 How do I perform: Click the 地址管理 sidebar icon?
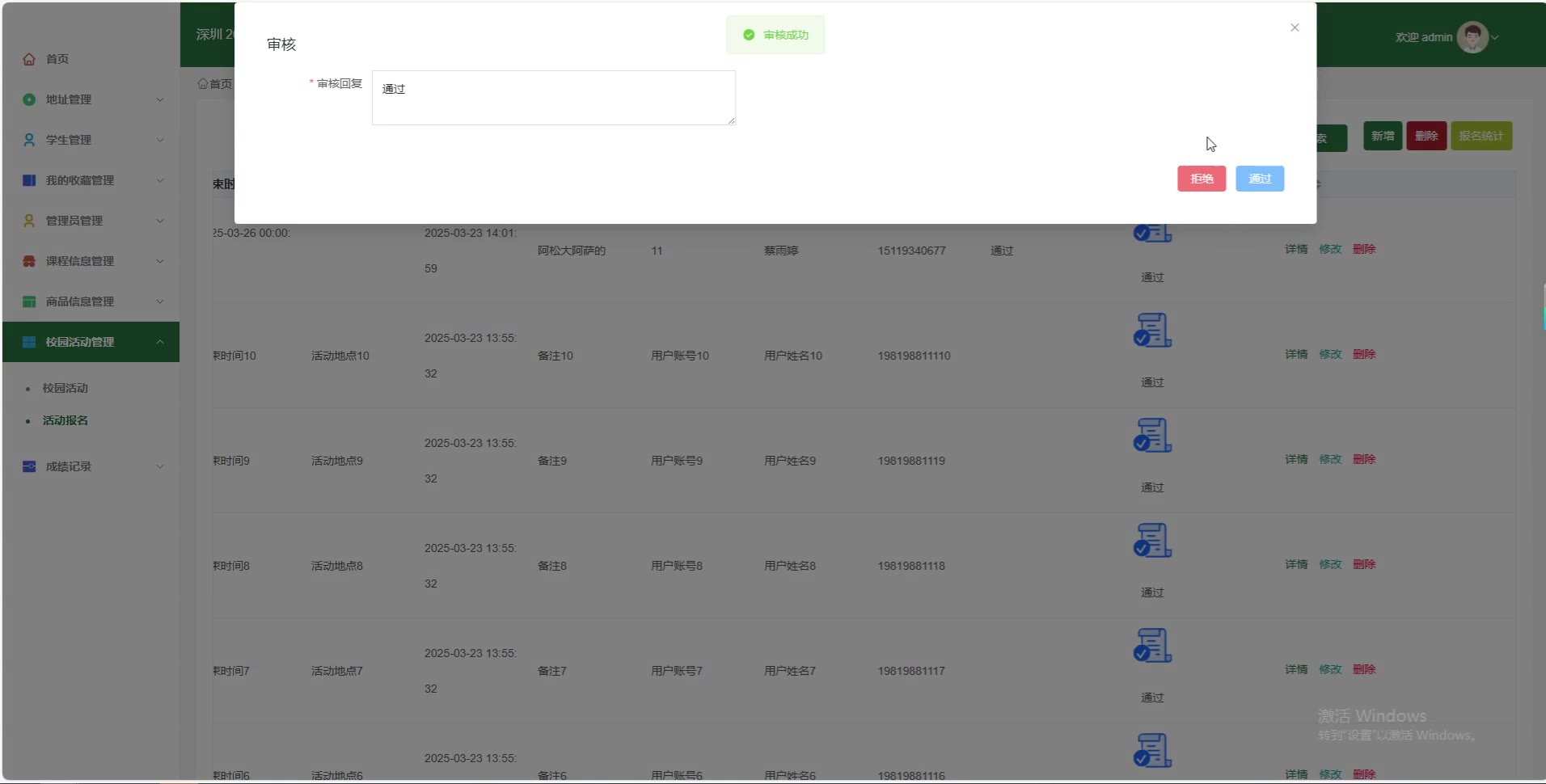(x=29, y=99)
